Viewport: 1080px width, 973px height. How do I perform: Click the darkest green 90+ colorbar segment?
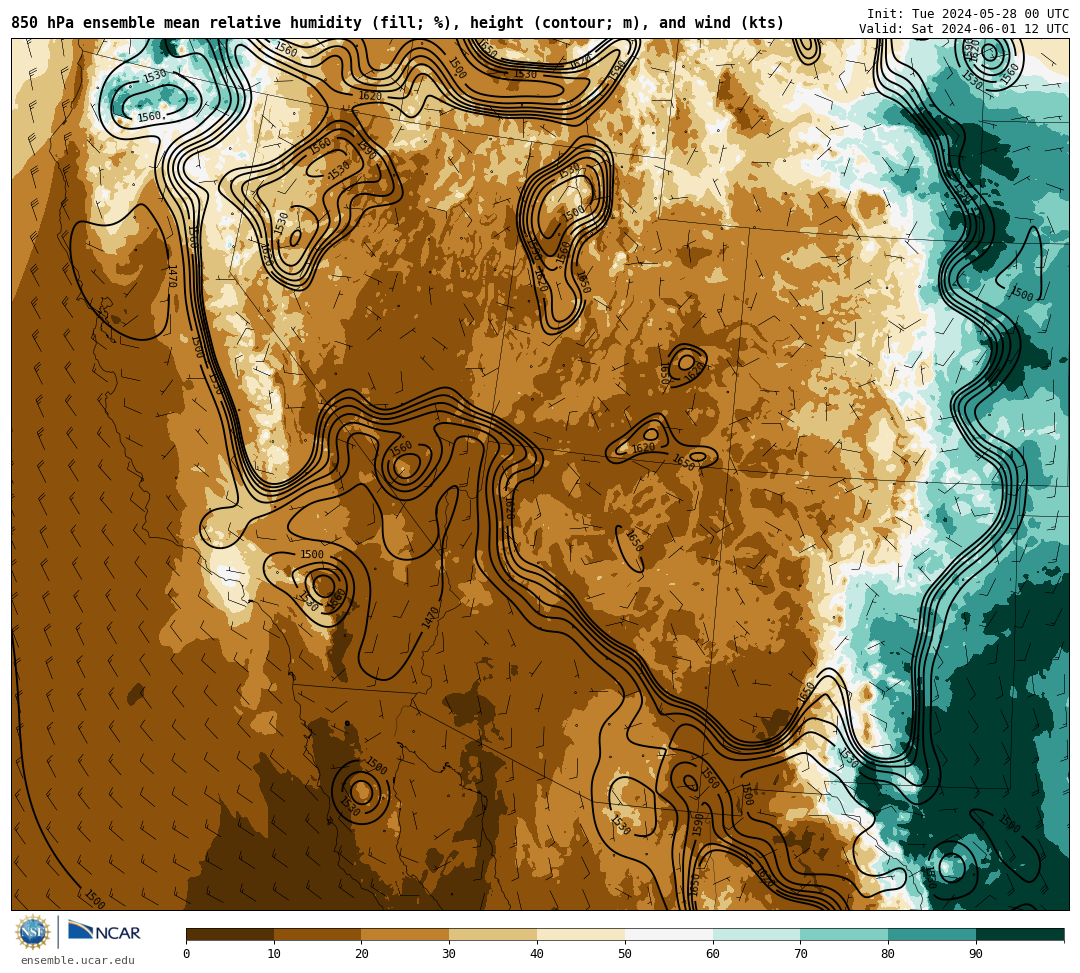[x=1020, y=934]
